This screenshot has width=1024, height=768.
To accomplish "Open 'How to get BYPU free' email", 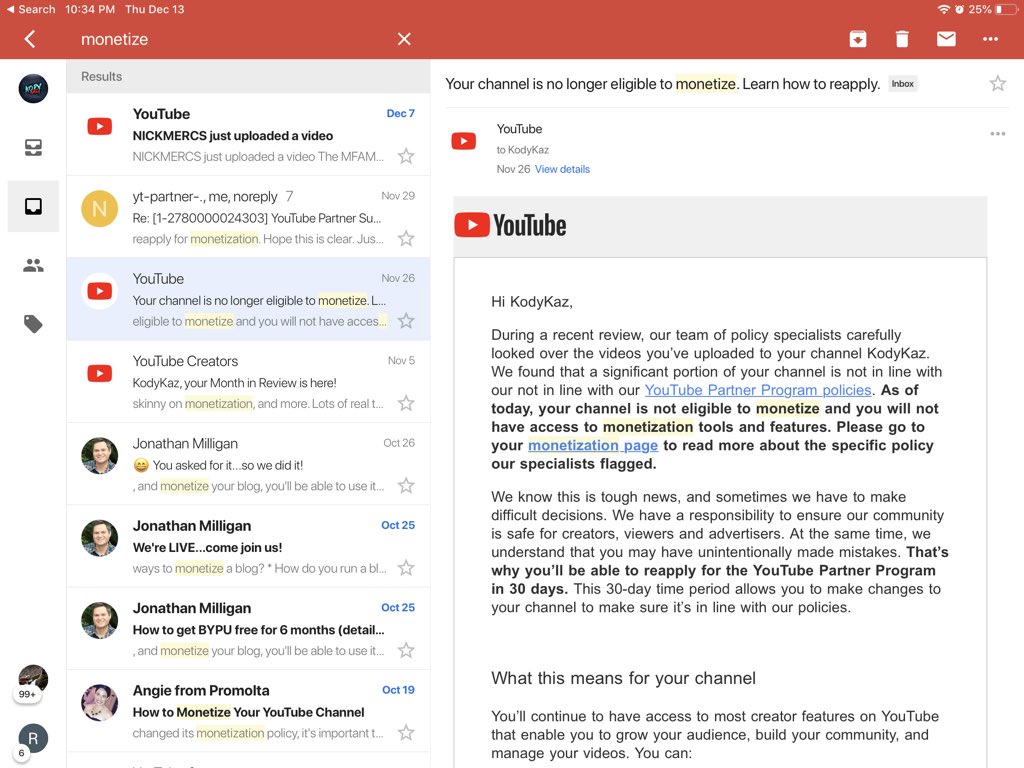I will (248, 628).
